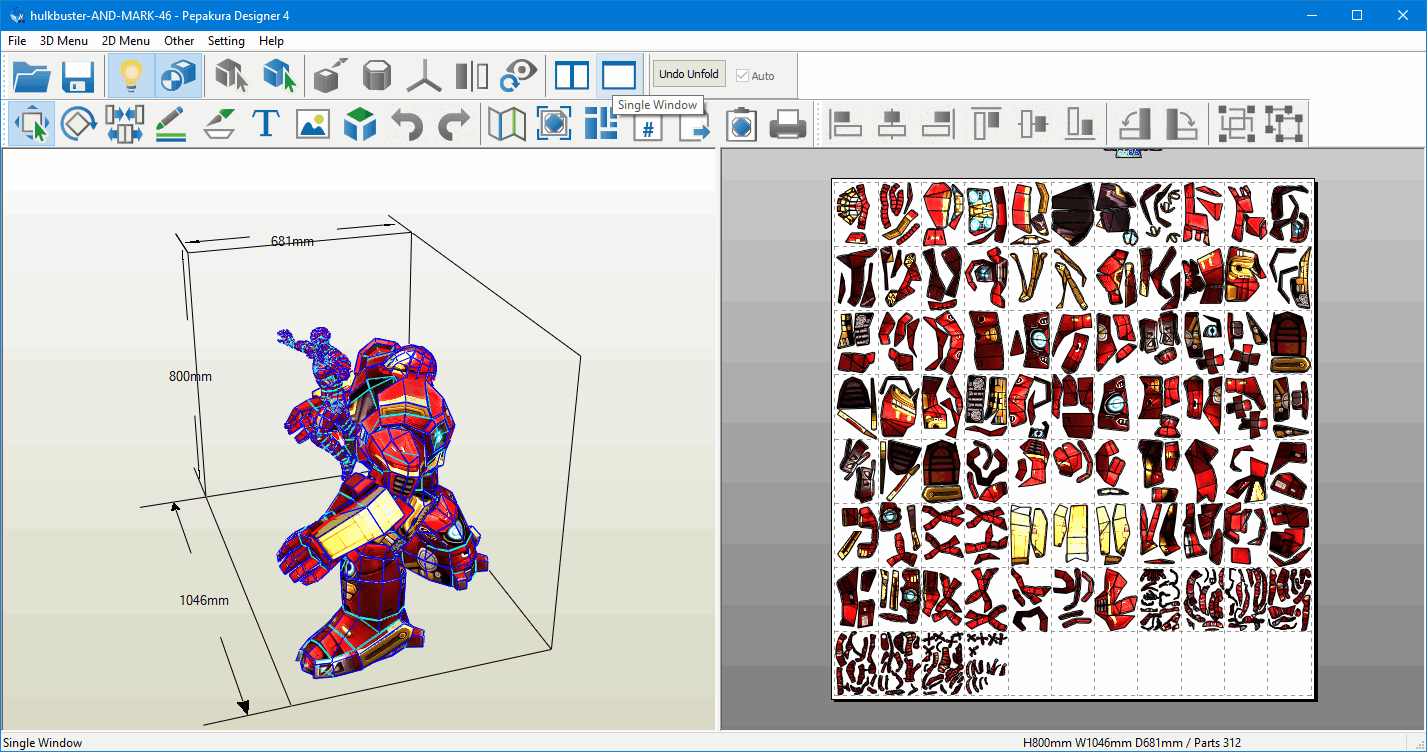Click the insert image picture icon
The height and width of the screenshot is (752, 1427).
313,124
